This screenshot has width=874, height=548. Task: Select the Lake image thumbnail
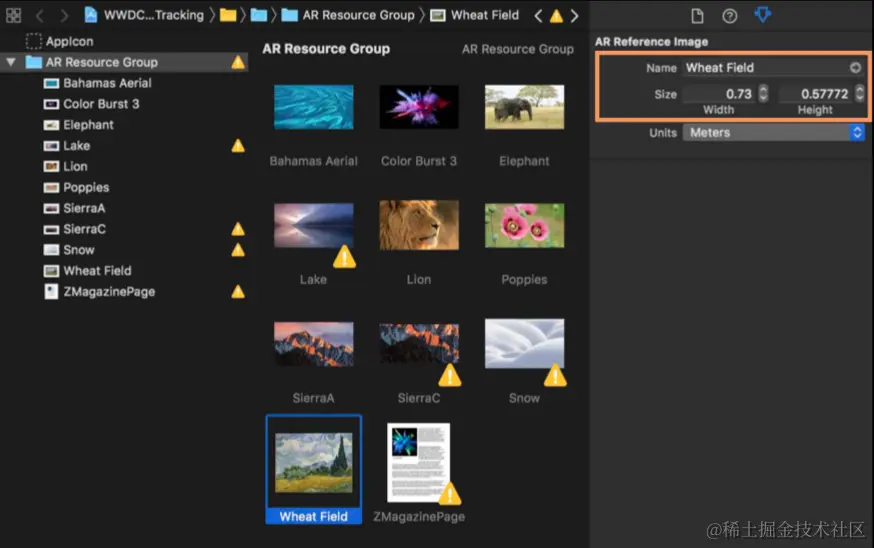coord(314,225)
